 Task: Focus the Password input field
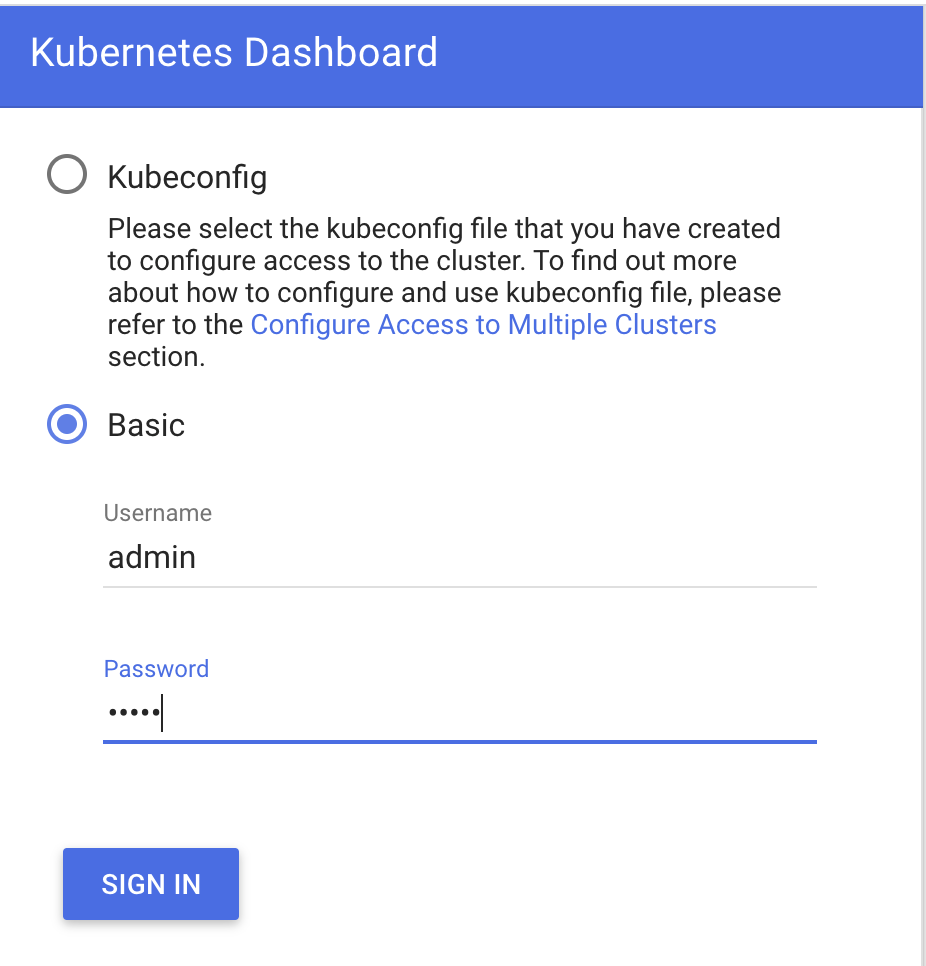(x=460, y=713)
